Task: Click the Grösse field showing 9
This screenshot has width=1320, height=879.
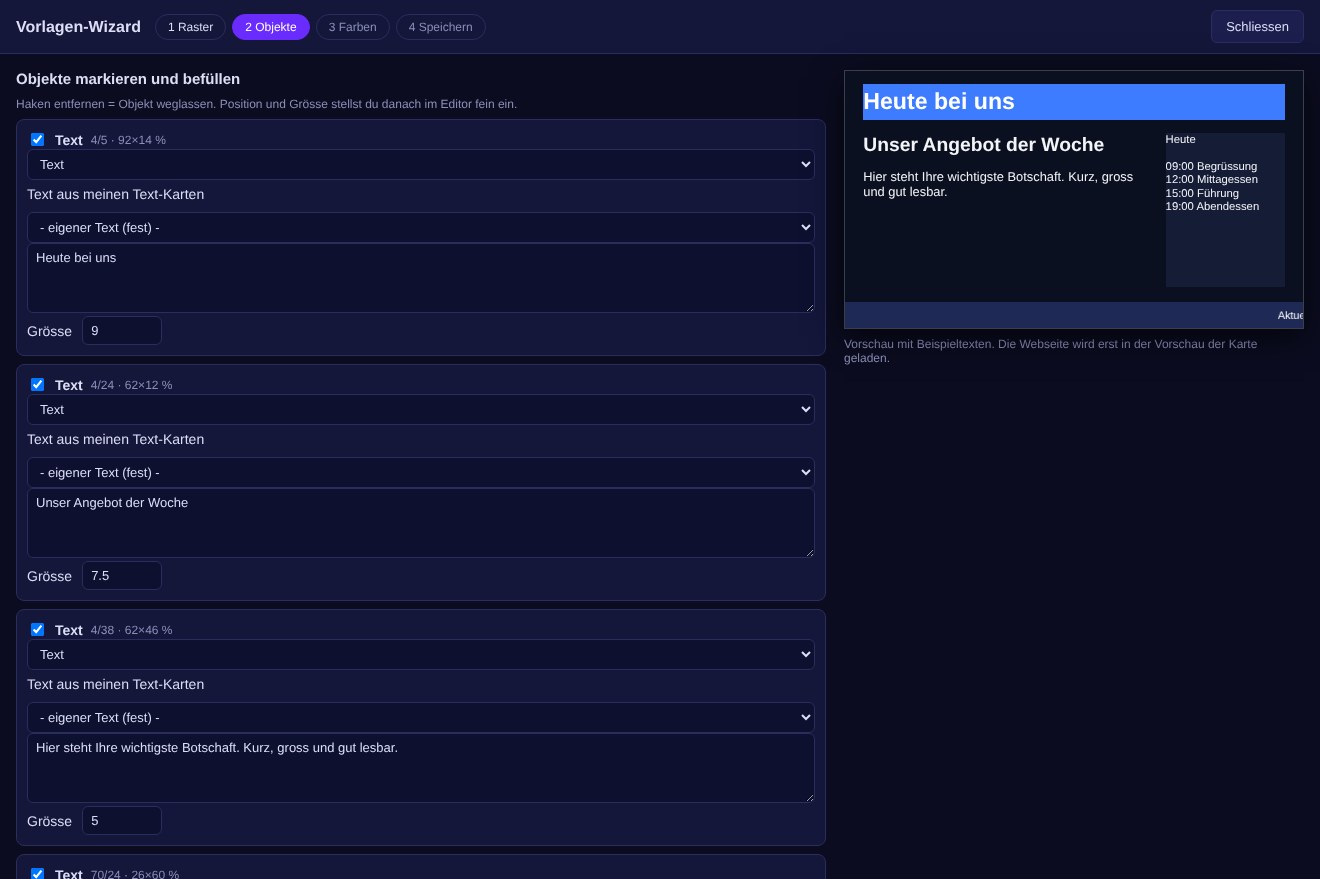Action: [x=122, y=331]
